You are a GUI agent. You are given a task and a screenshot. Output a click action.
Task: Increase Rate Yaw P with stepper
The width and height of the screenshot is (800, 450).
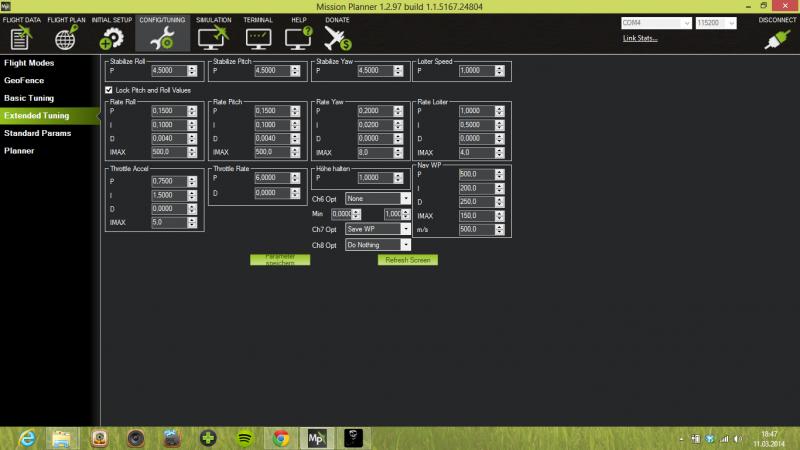[398, 108]
